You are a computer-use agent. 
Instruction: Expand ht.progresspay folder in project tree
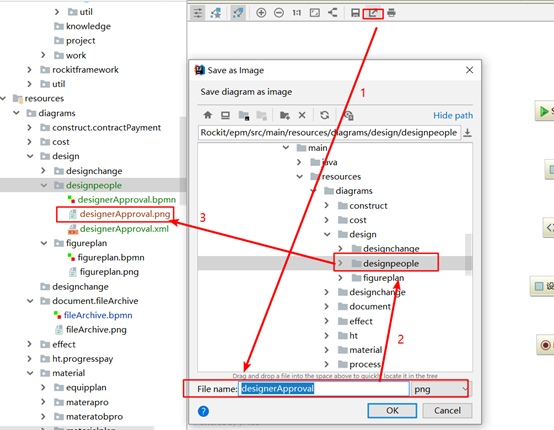coord(30,359)
